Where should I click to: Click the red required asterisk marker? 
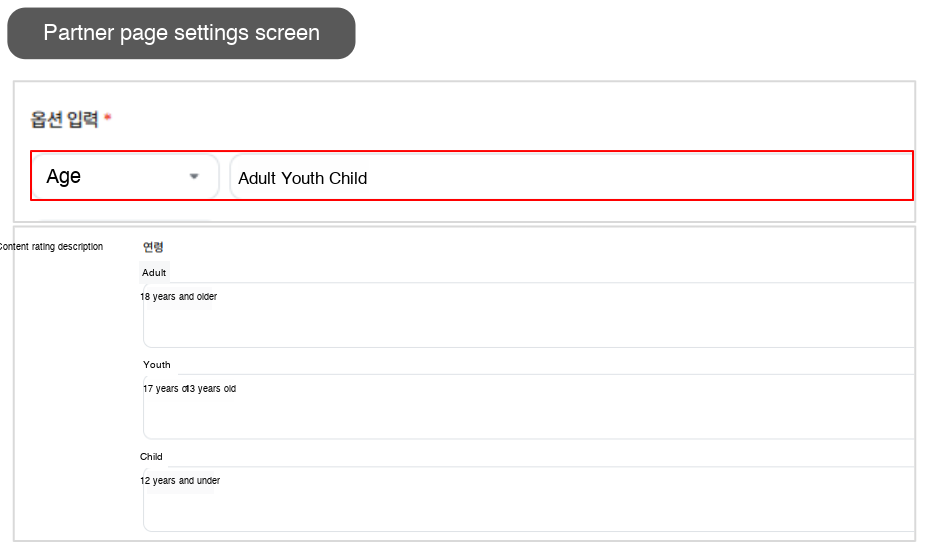[107, 117]
